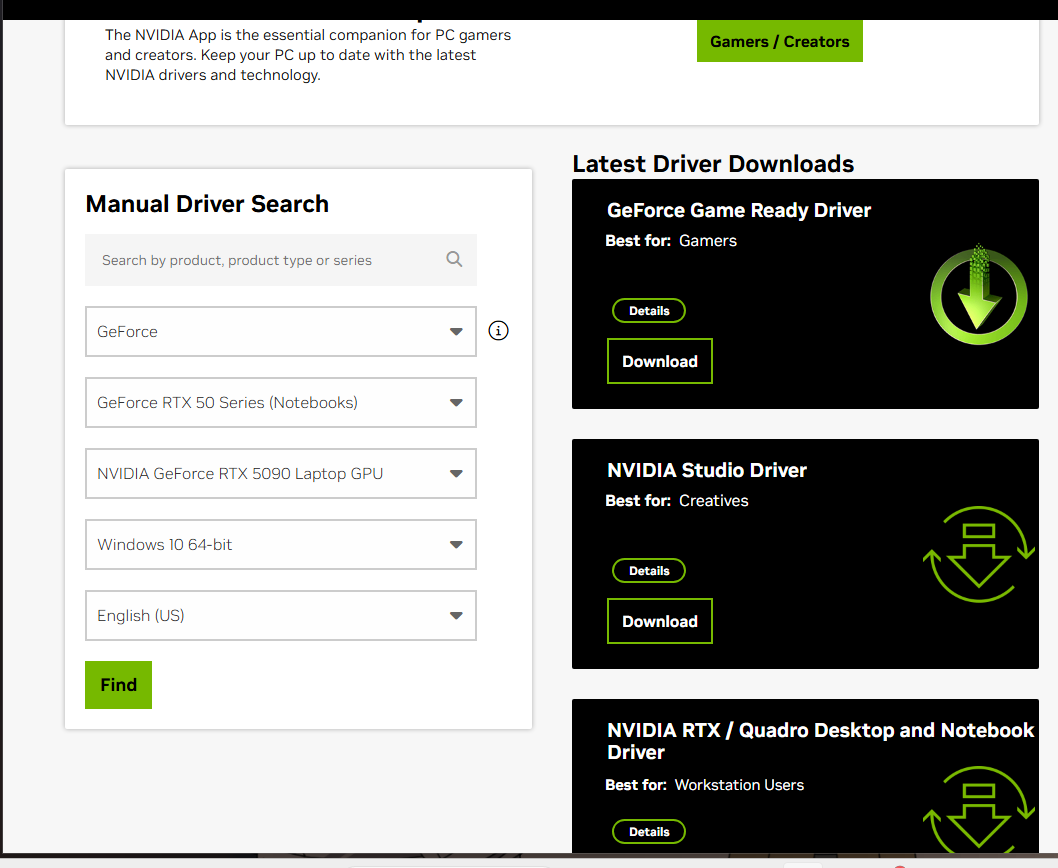Expand the GeForce RTX 50 Series (Notebooks) dropdown

pos(280,403)
